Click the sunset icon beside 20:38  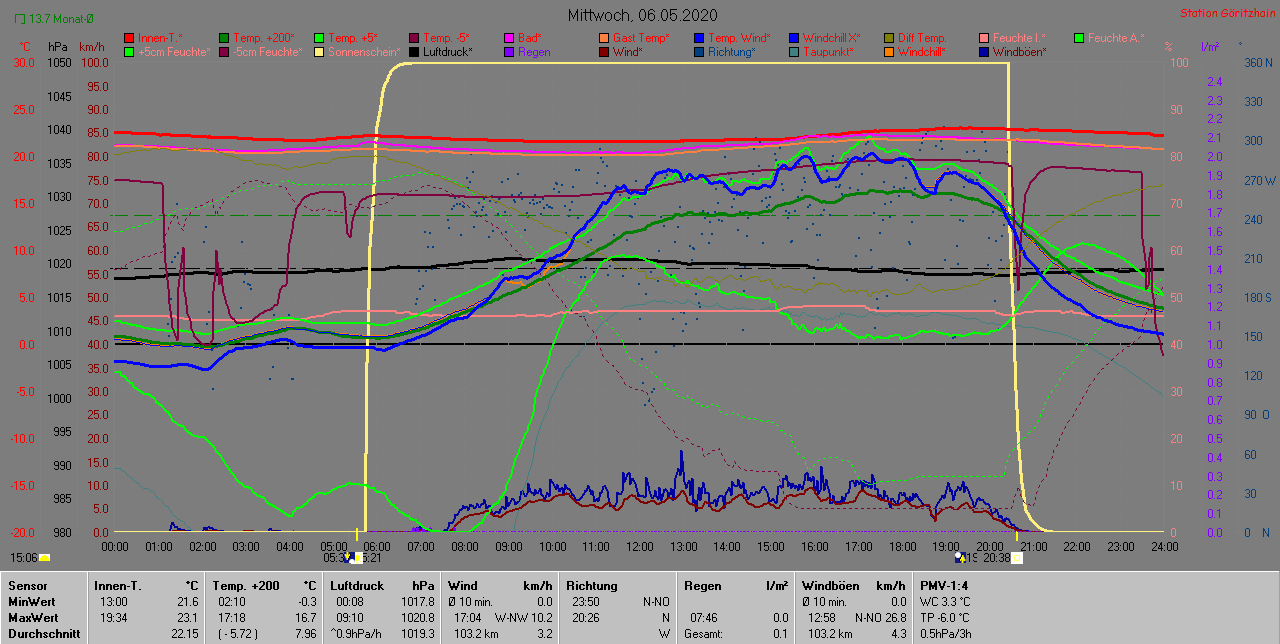pyautogui.click(x=1017, y=558)
